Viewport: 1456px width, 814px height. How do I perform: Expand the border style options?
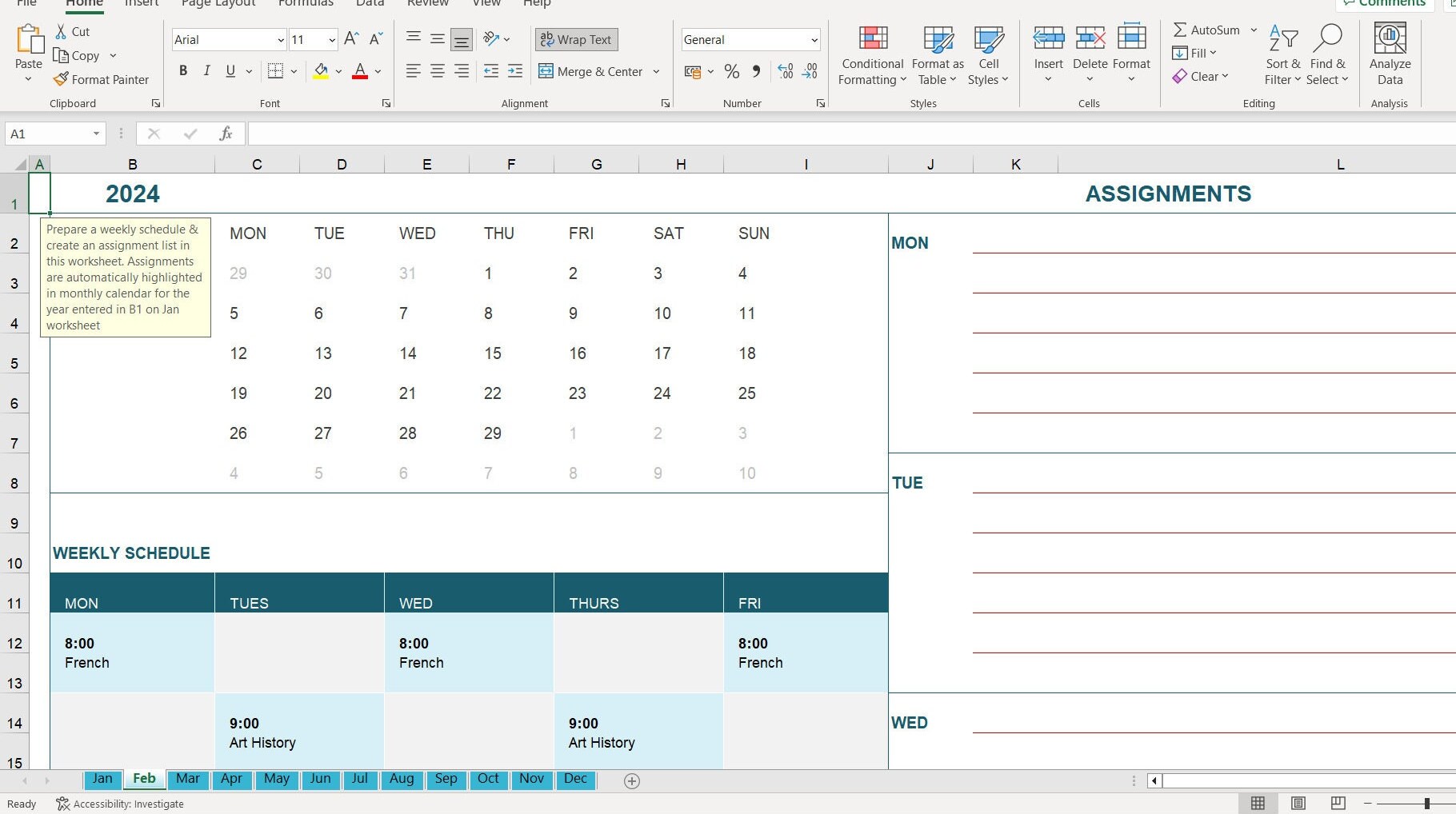pos(294,71)
